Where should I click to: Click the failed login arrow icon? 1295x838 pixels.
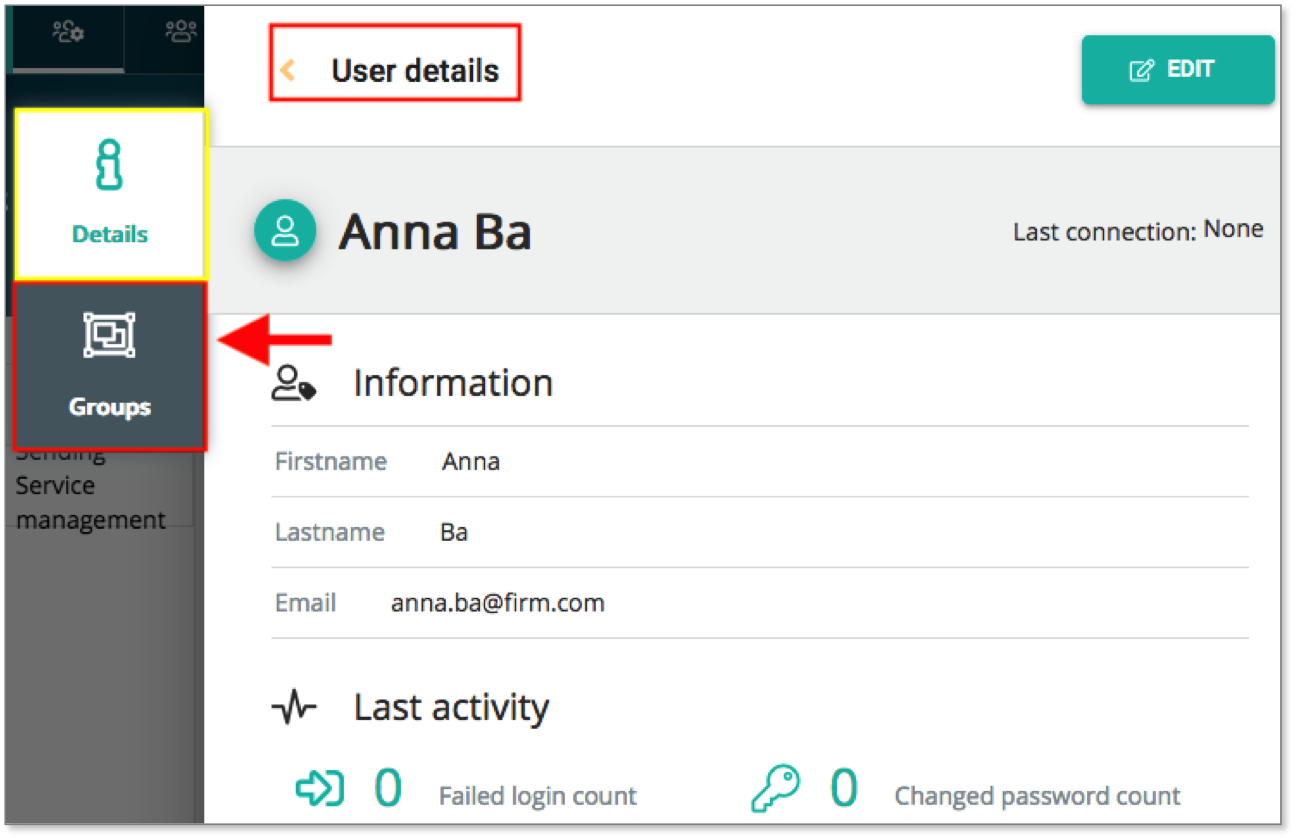point(320,790)
